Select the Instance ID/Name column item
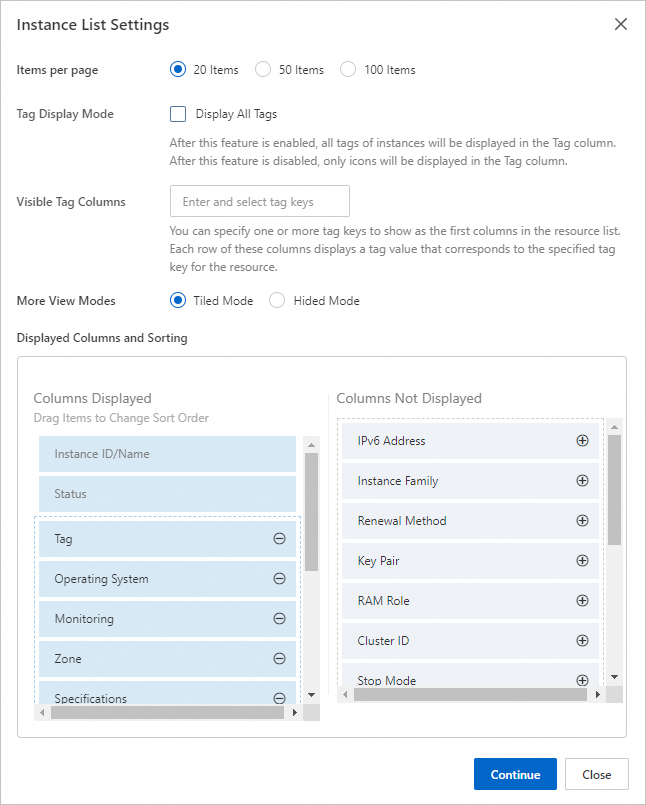Viewport: 646px width, 805px height. pos(167,454)
